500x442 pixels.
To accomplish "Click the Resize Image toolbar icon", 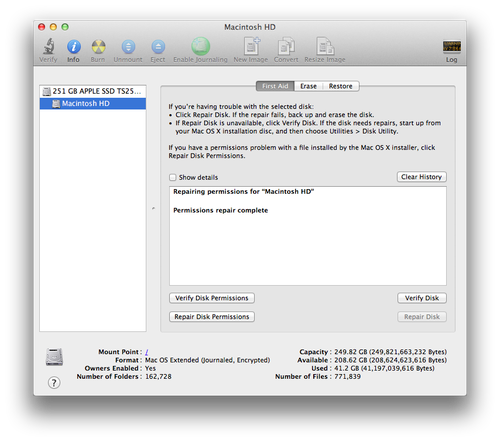I will click(x=325, y=46).
